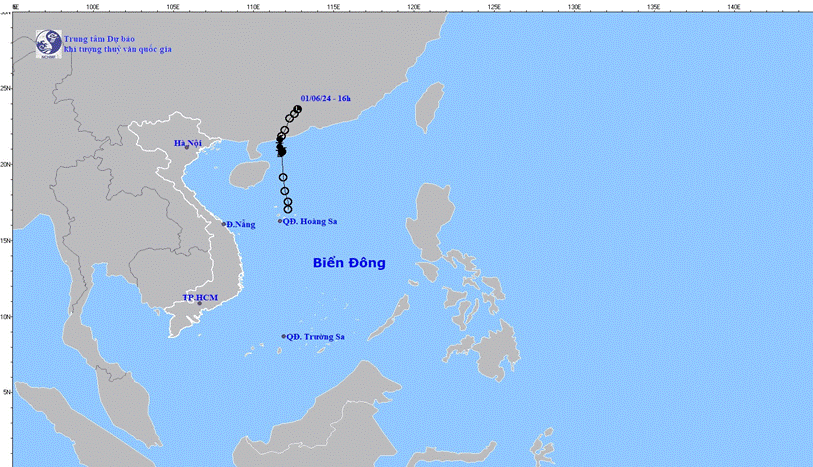Viewport: 813px width, 467px height.
Task: Click the TP.HCM city marker
Action: pos(199,303)
